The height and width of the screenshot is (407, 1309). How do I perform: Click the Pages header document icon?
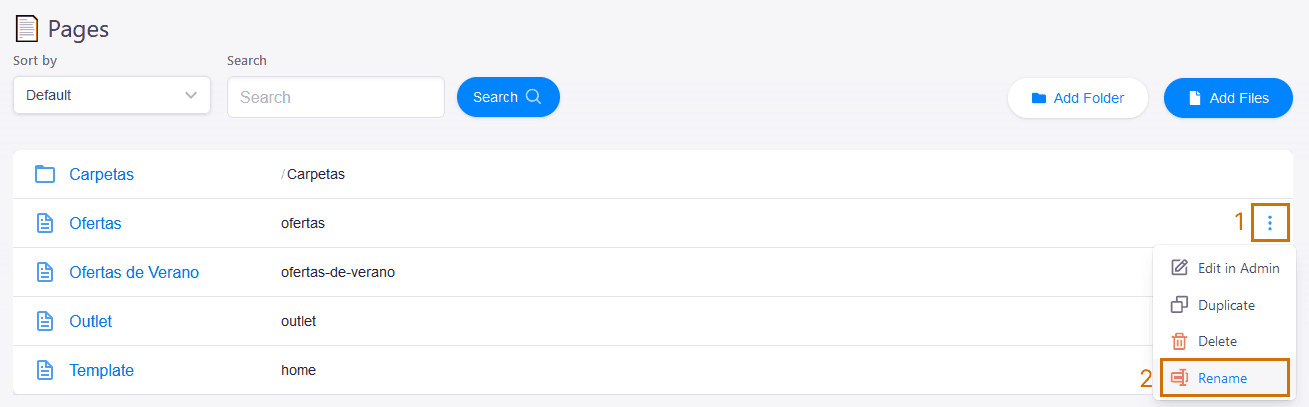pos(27,29)
